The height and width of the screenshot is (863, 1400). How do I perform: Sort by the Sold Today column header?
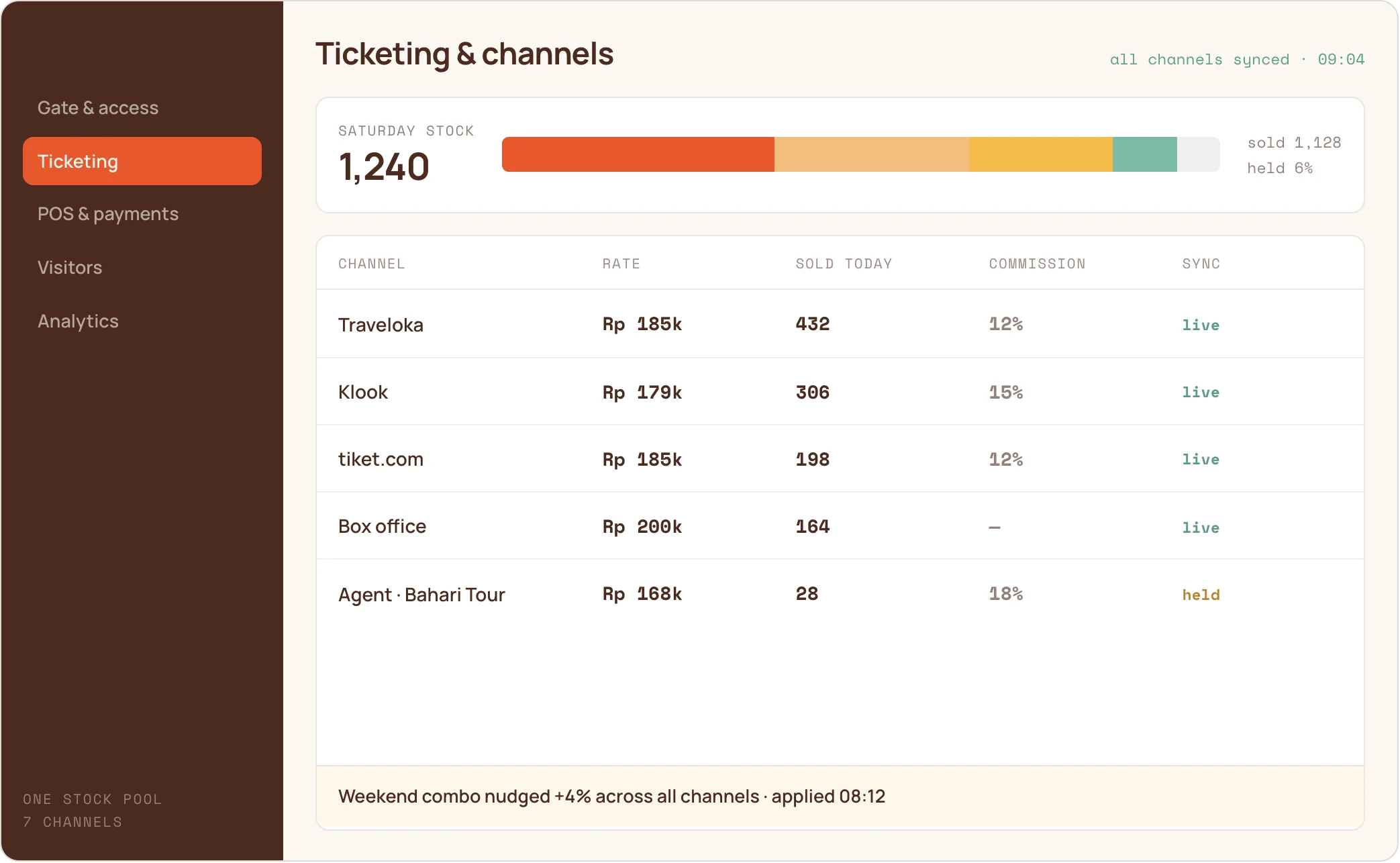pos(844,264)
